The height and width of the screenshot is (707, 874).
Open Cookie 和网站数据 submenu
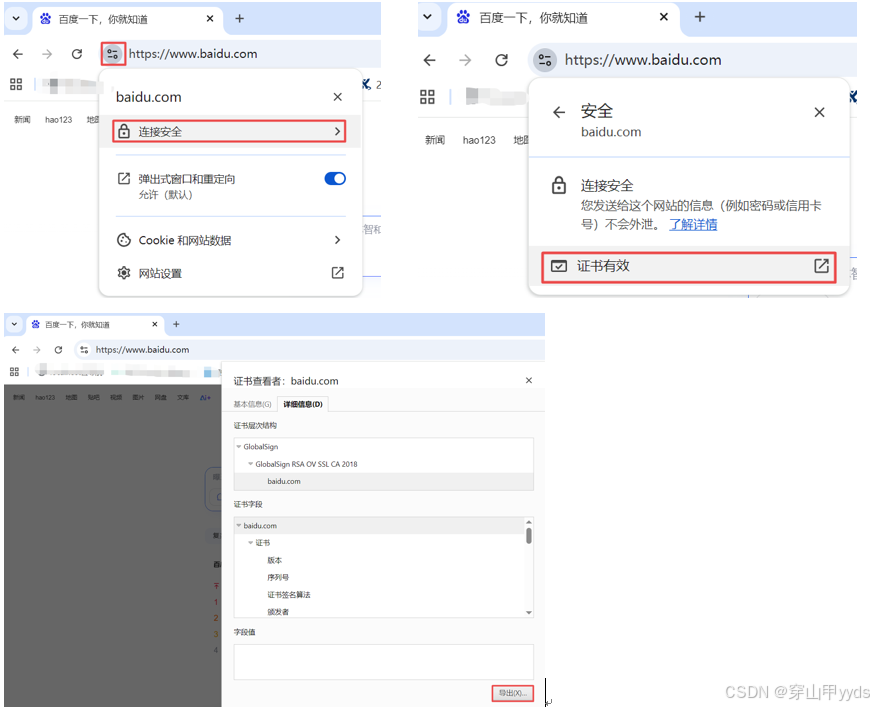click(x=229, y=240)
